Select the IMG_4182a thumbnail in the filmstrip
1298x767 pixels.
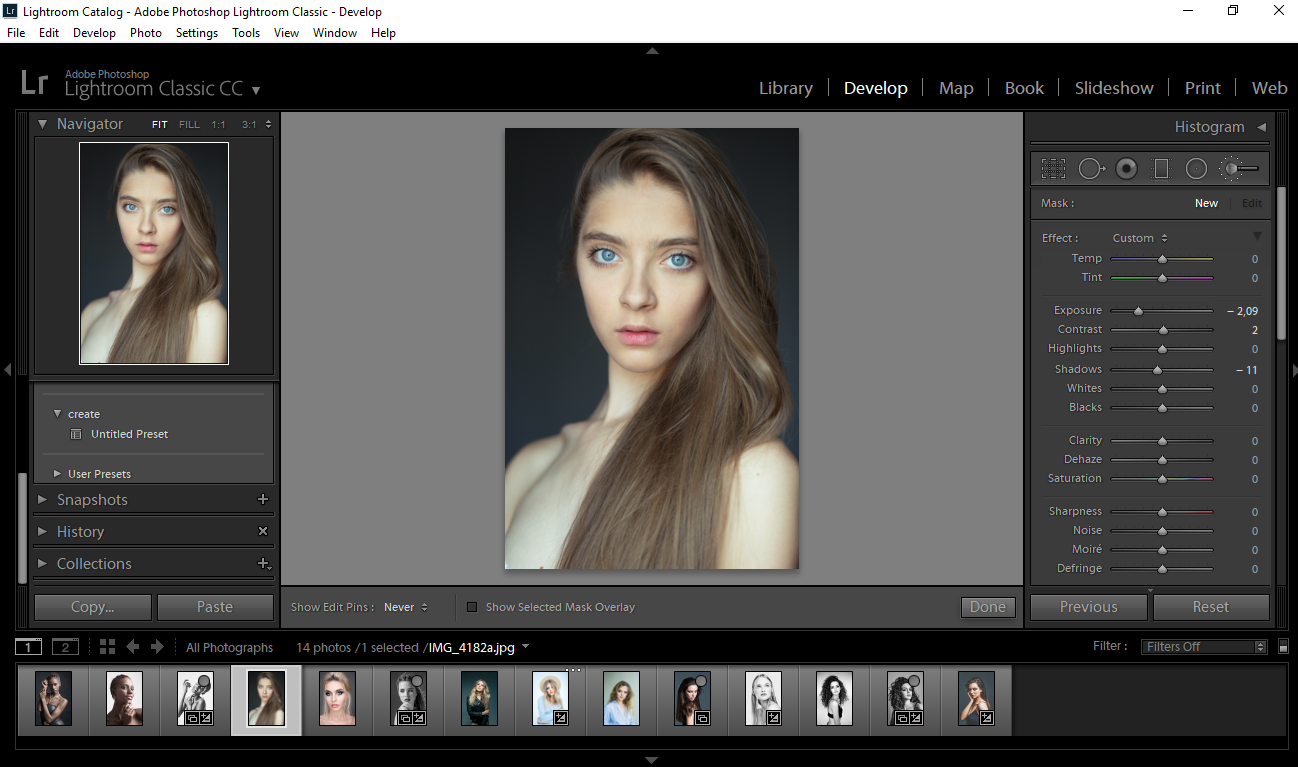pyautogui.click(x=265, y=699)
